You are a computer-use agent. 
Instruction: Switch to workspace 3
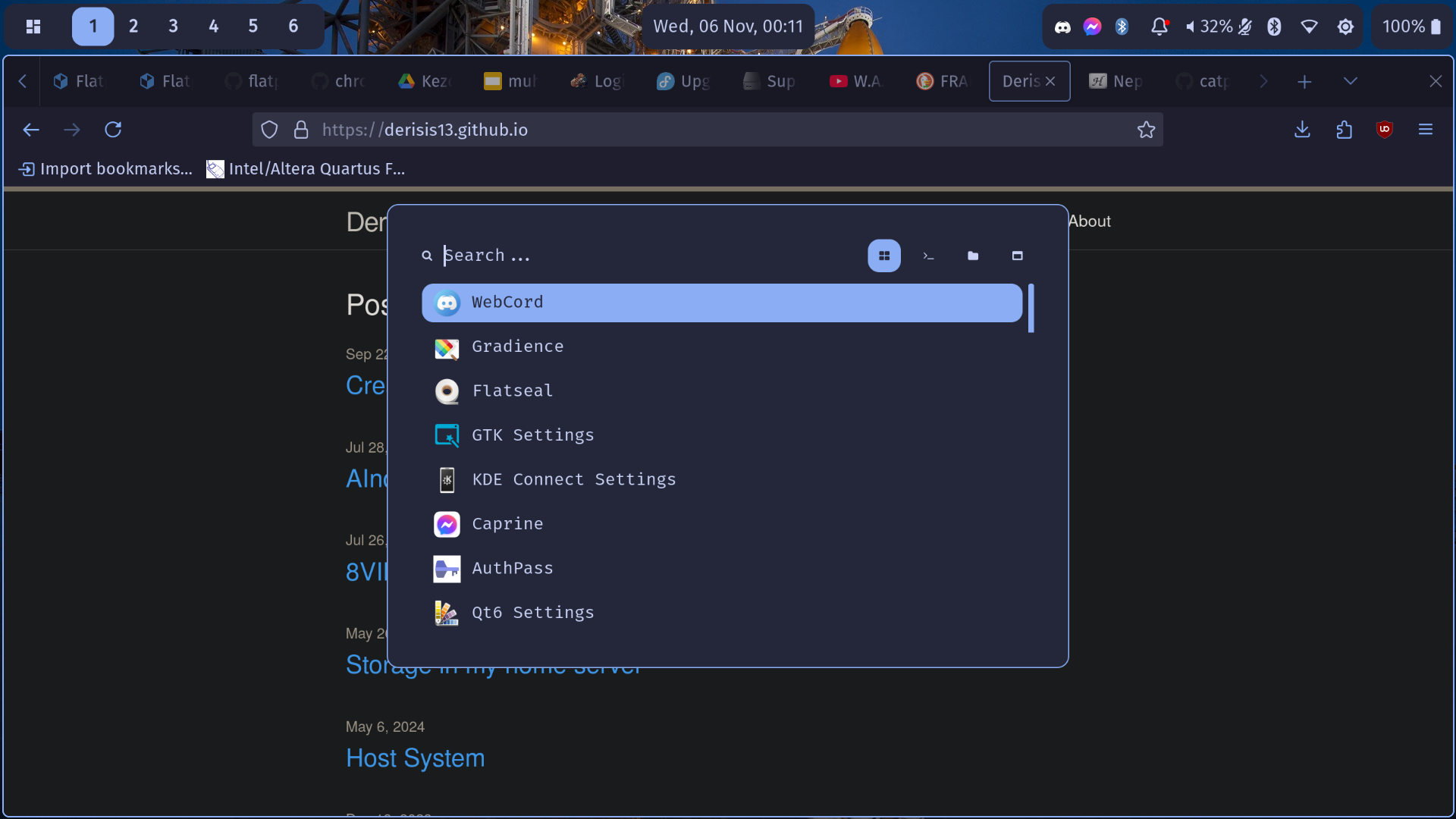click(x=173, y=27)
